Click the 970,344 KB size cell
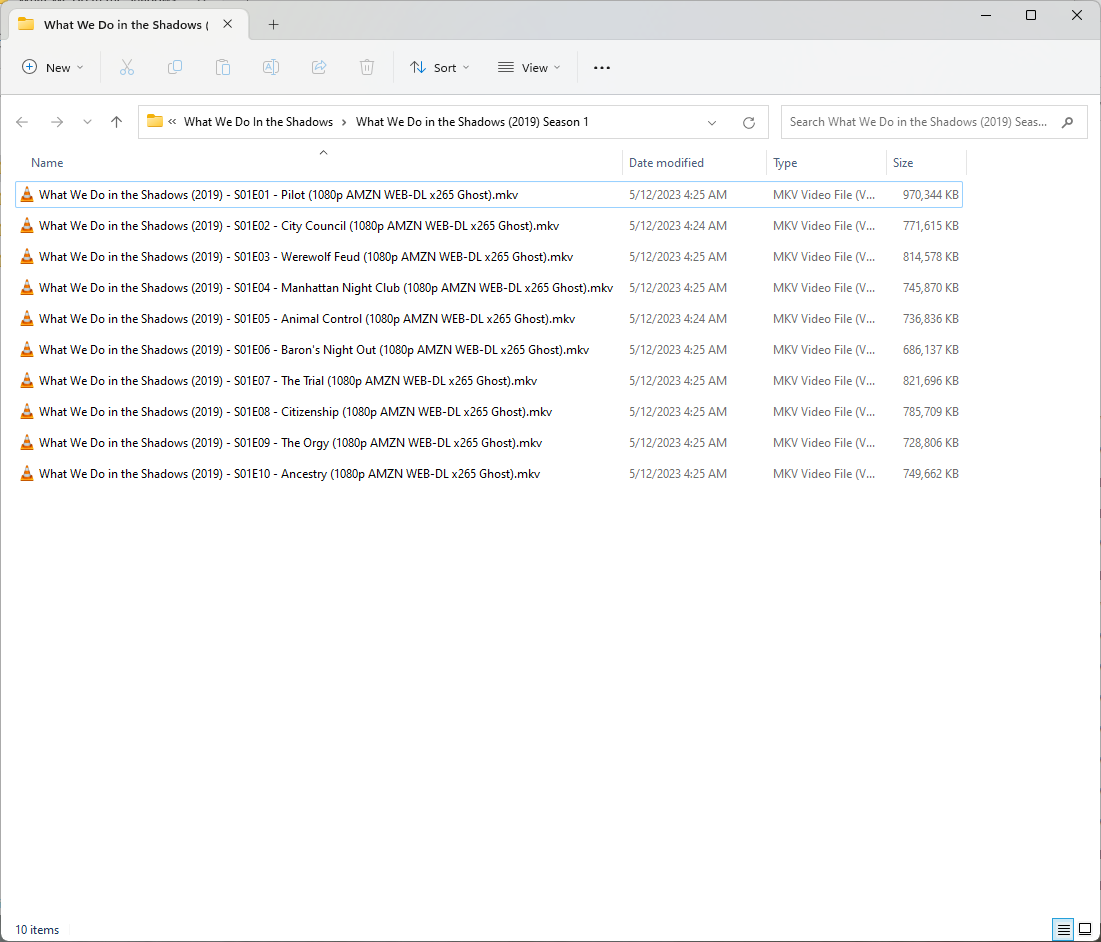Viewport: 1101px width, 942px height. click(930, 194)
